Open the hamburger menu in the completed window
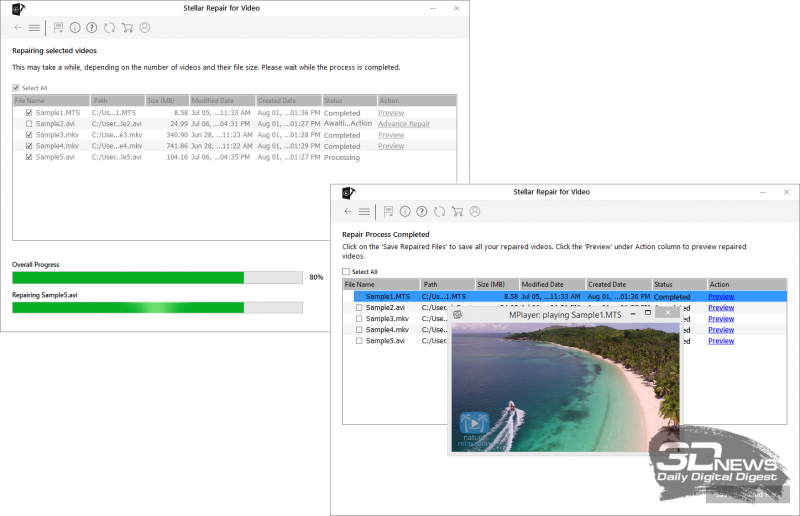 364,211
